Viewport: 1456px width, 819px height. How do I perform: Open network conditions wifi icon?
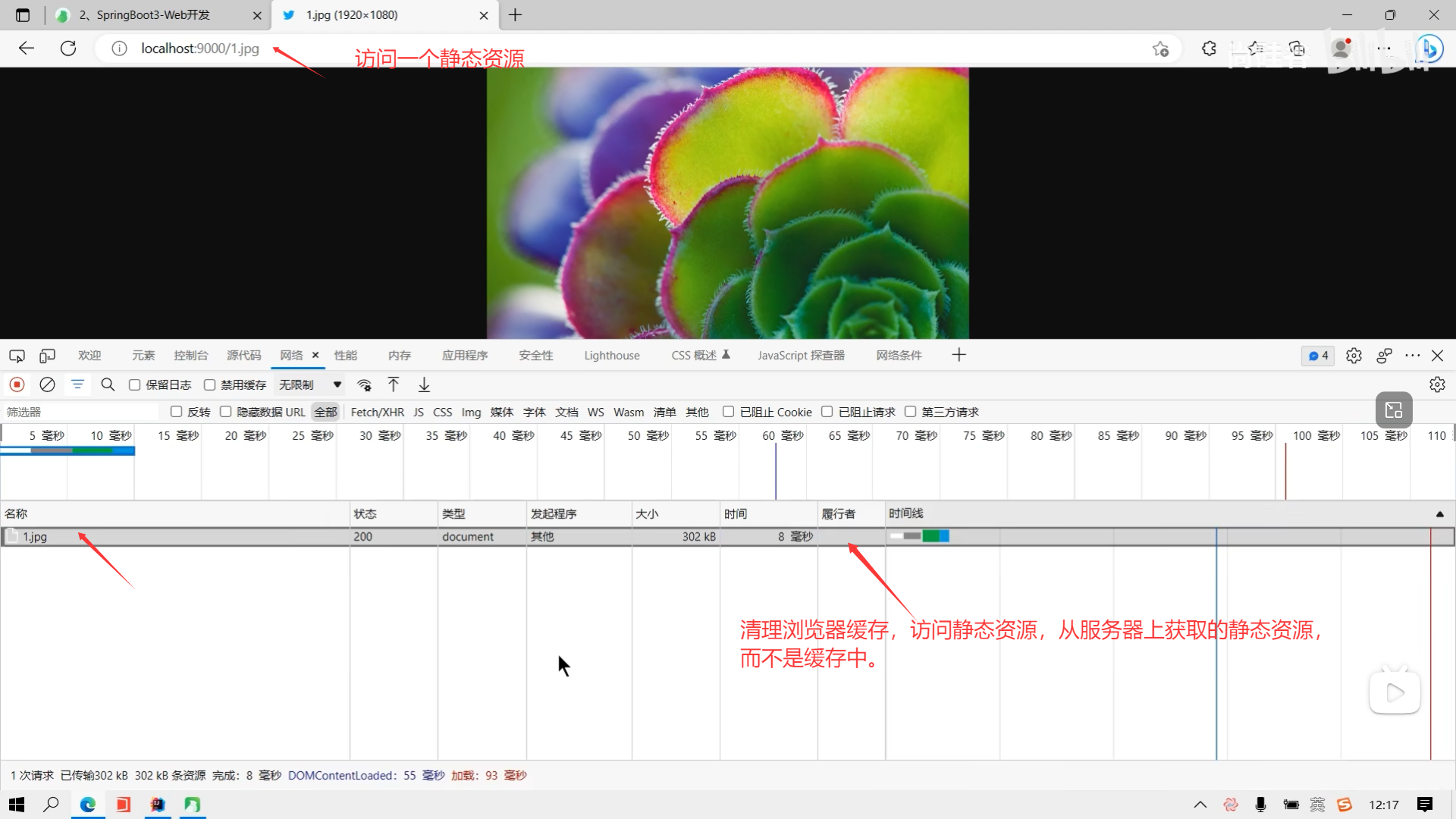[365, 384]
